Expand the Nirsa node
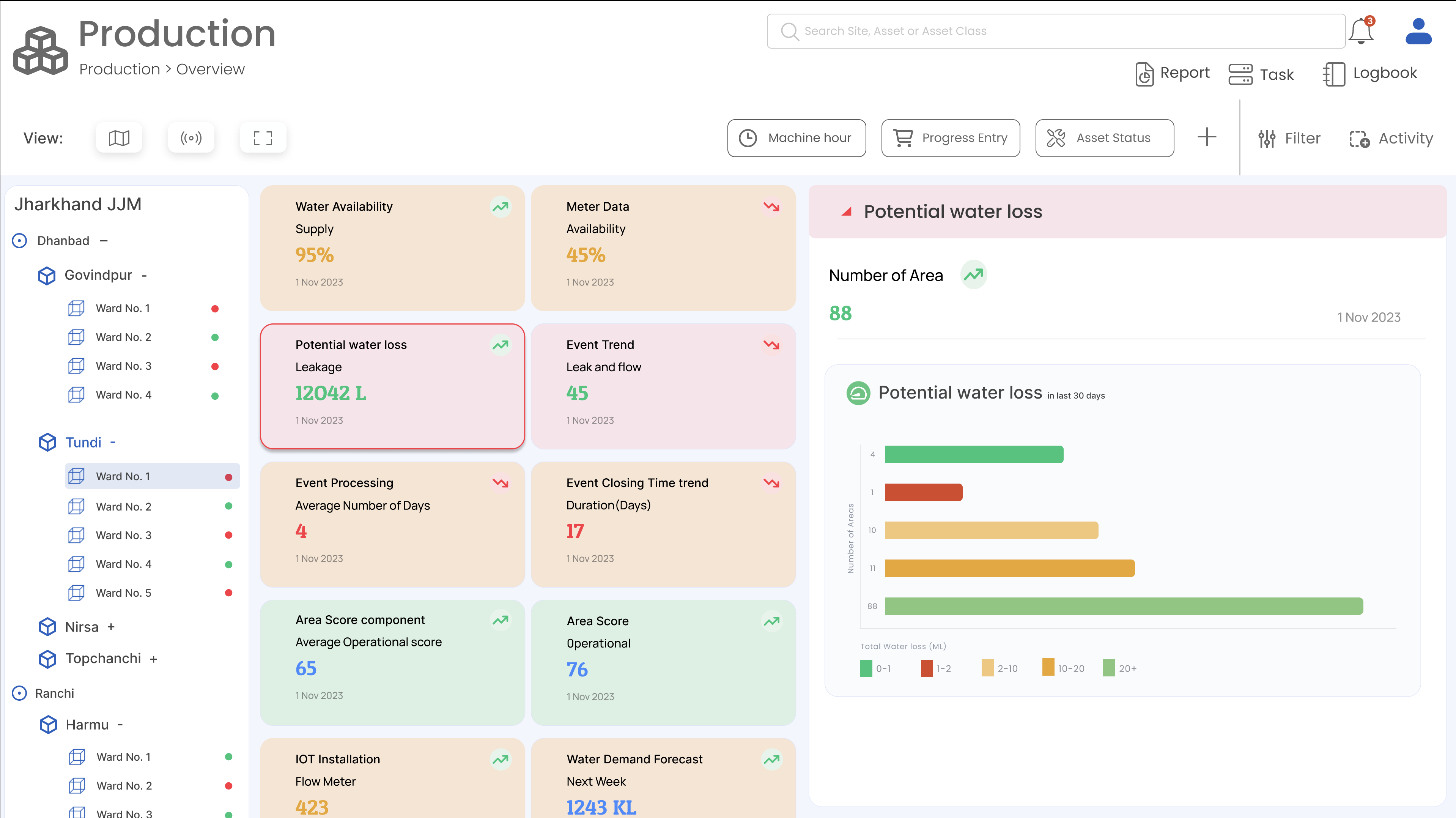This screenshot has height=818, width=1456. click(111, 627)
